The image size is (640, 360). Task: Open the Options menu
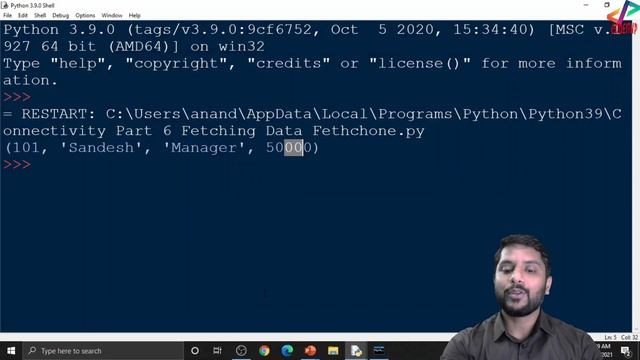click(x=85, y=16)
